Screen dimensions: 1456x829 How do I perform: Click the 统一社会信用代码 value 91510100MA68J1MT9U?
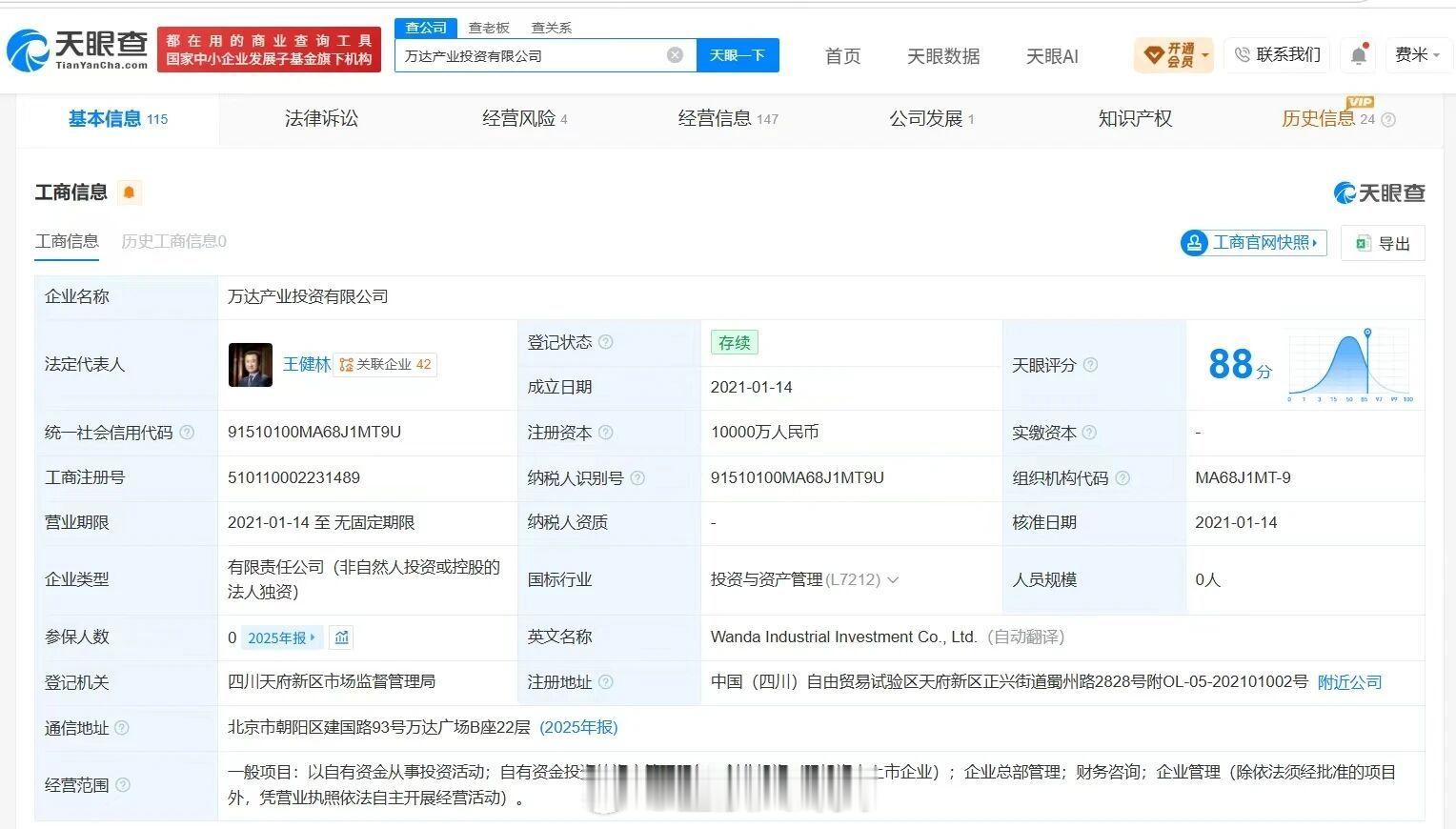pos(314,432)
